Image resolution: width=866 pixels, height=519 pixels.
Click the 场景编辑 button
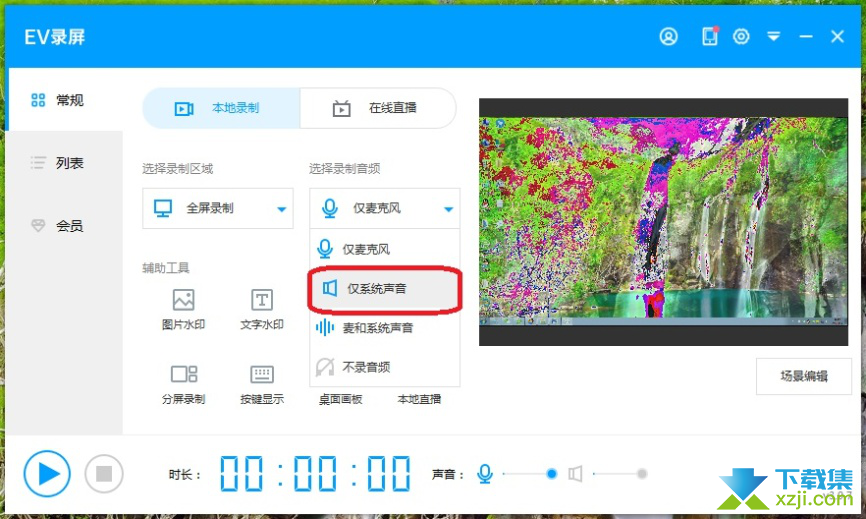pyautogui.click(x=804, y=377)
